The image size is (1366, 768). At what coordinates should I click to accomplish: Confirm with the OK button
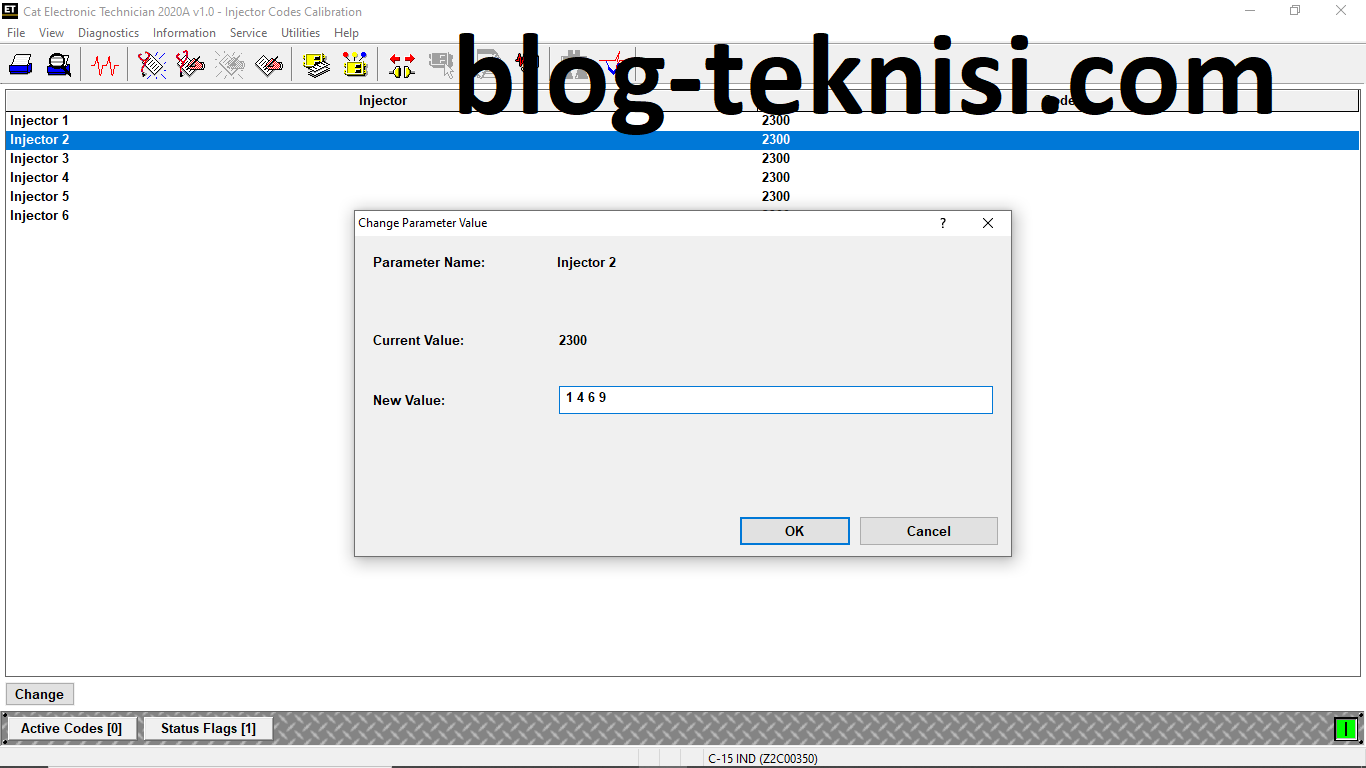(x=794, y=531)
